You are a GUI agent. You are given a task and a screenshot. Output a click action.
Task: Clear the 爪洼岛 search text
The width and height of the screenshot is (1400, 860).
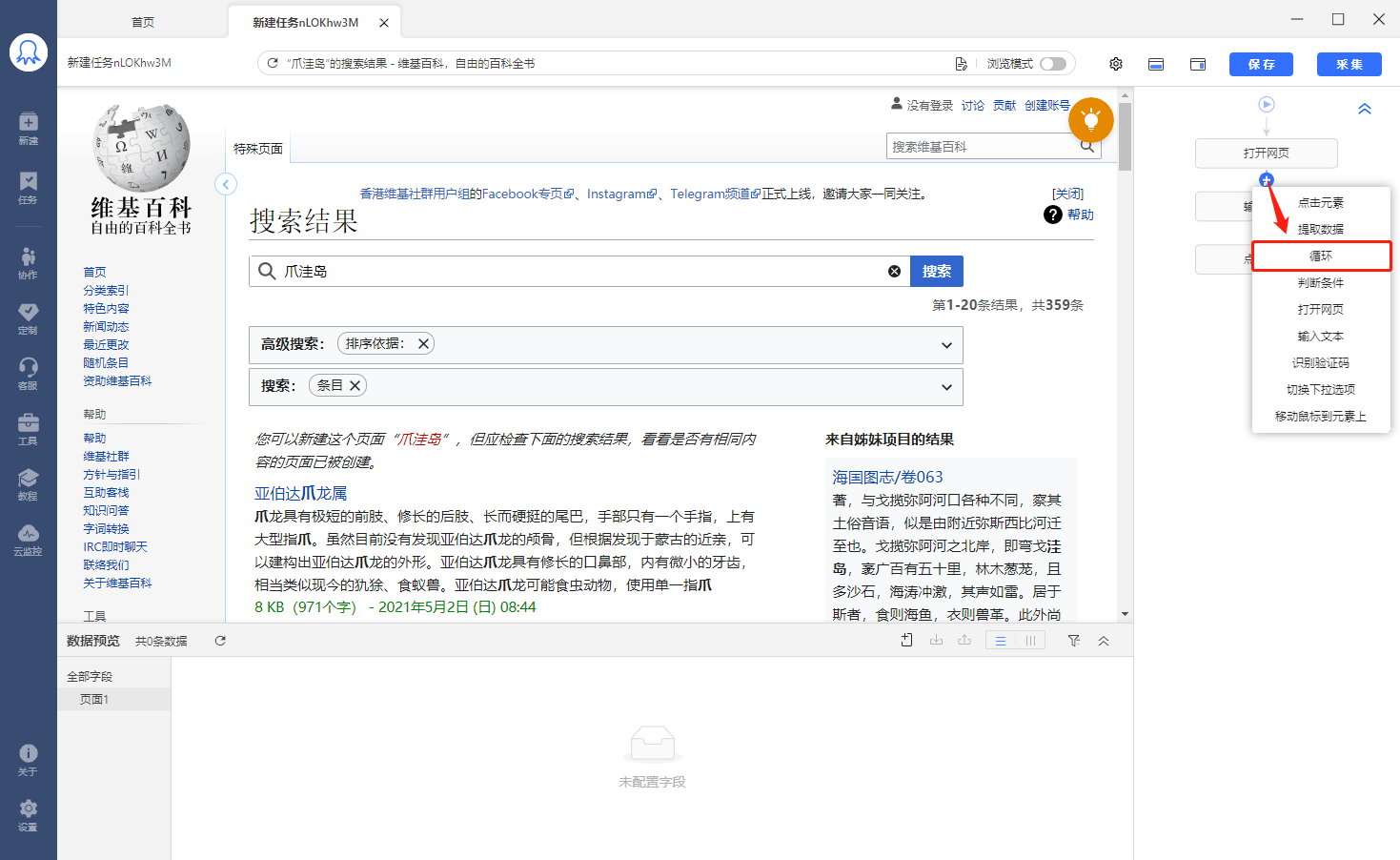coord(894,272)
